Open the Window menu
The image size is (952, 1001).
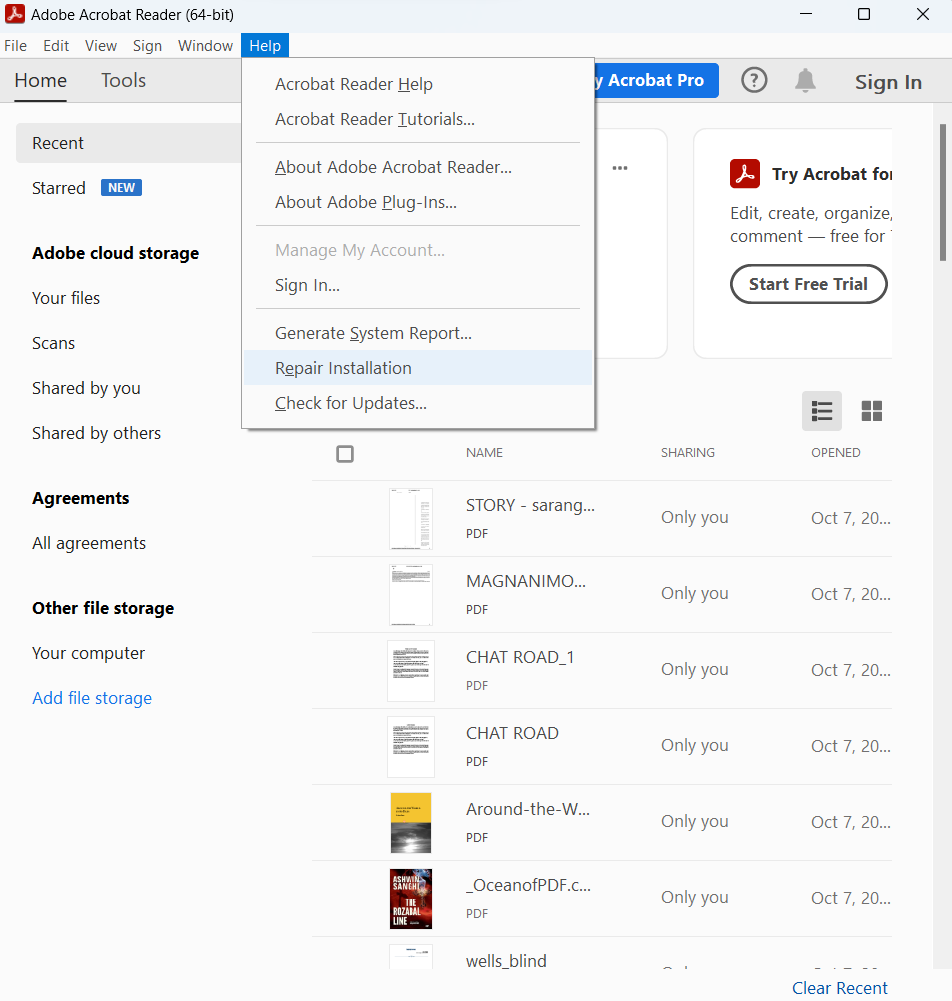(205, 46)
